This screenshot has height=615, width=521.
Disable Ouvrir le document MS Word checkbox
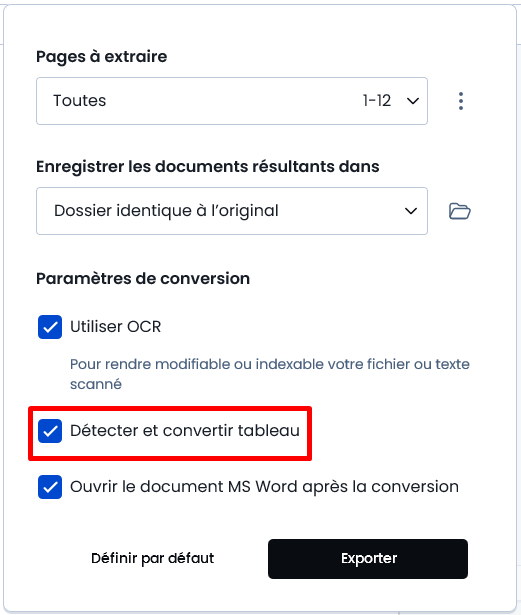[50, 487]
